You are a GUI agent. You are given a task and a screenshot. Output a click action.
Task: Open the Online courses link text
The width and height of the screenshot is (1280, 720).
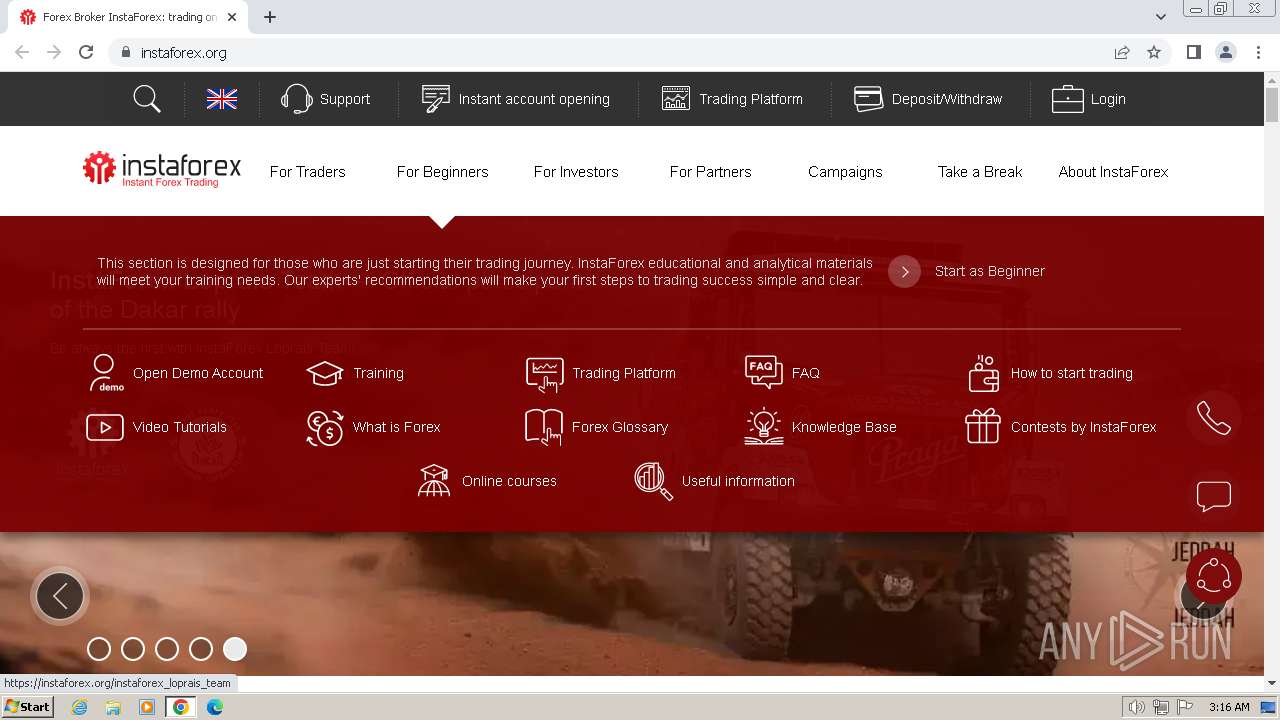509,481
